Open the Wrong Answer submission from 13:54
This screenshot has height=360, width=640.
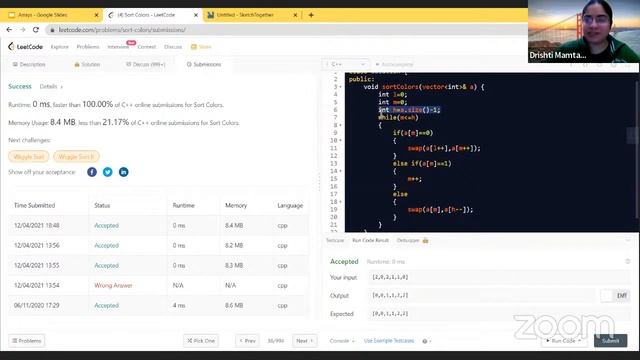click(113, 285)
